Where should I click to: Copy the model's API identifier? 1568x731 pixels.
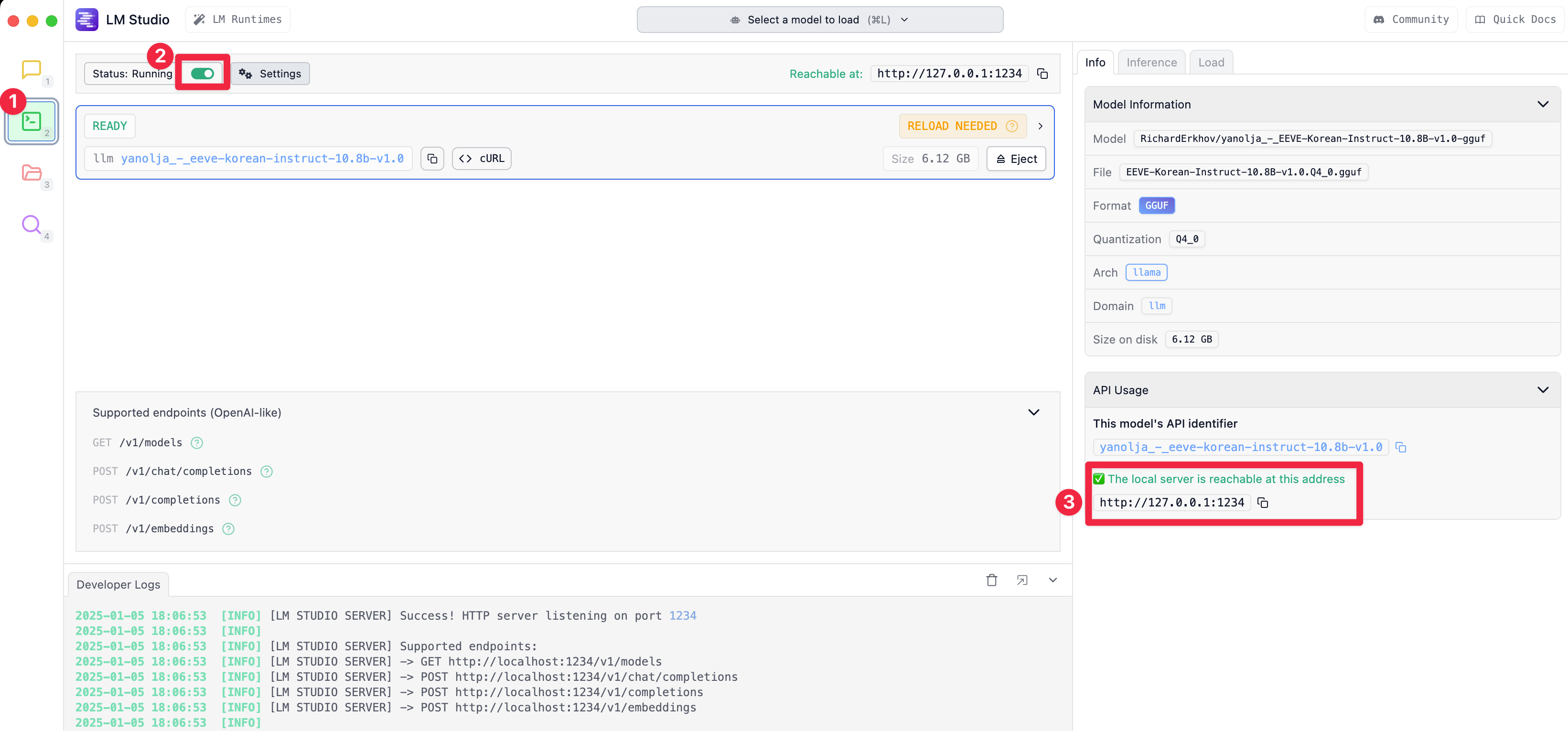[x=1401, y=447]
